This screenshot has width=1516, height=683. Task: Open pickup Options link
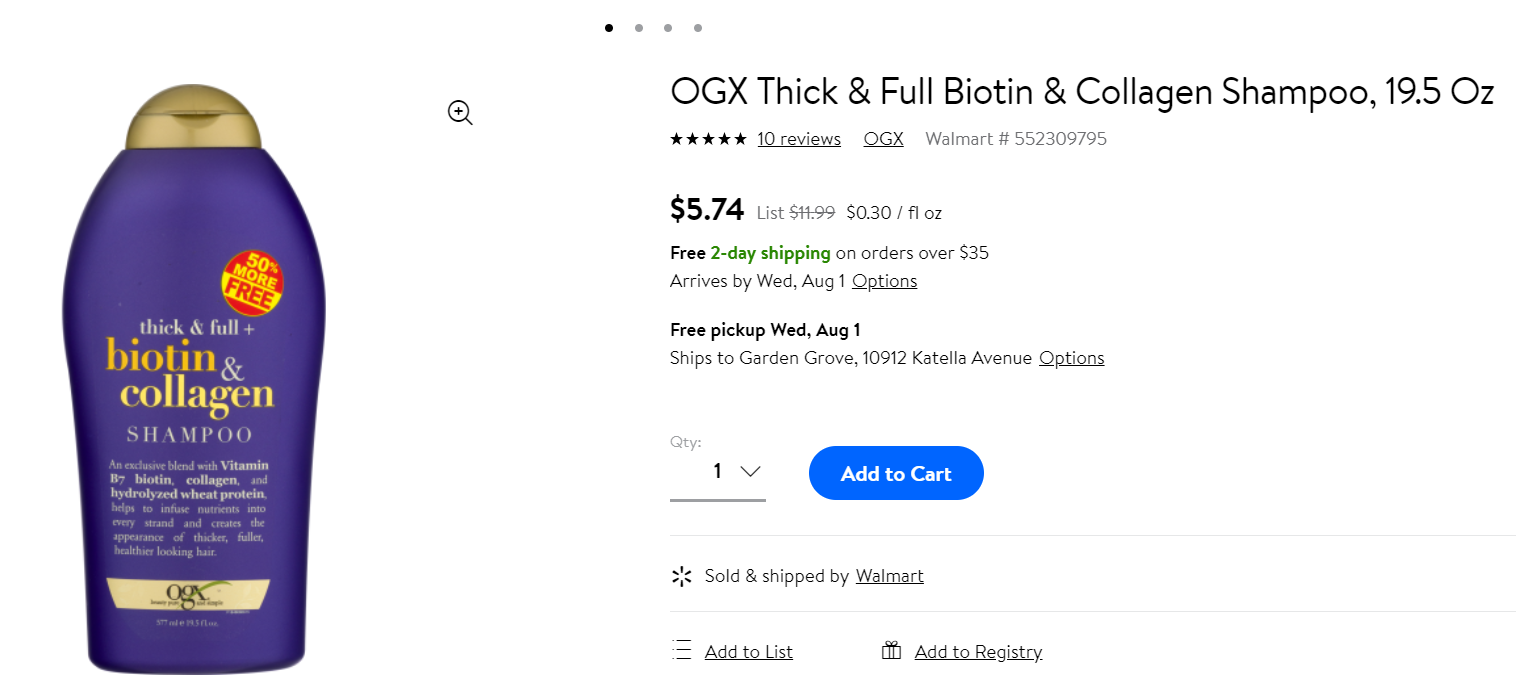tap(1071, 358)
